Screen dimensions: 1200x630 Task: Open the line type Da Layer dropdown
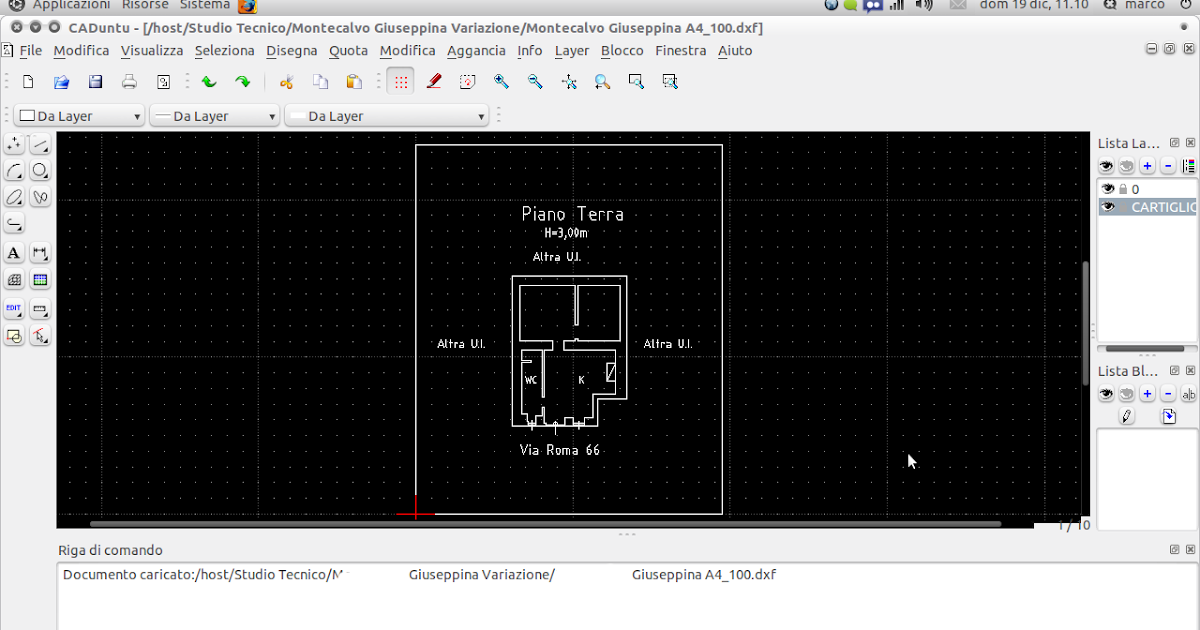tap(387, 116)
